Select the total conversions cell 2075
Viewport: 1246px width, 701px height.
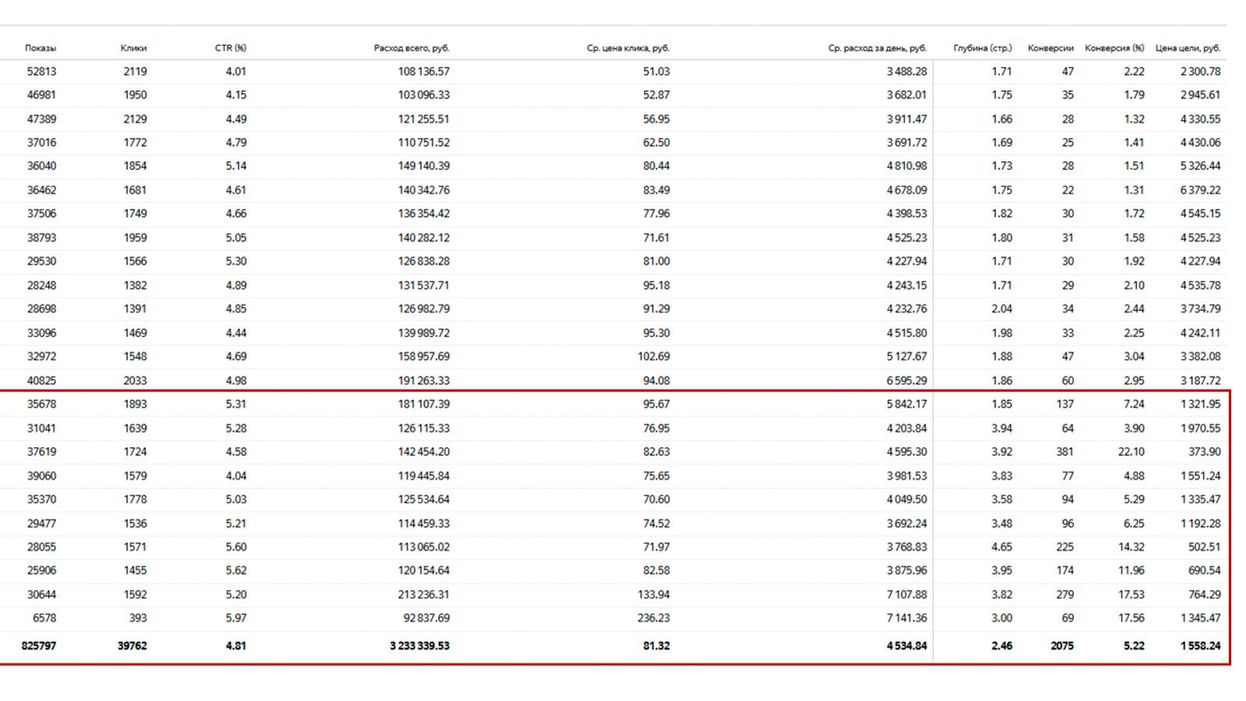tap(1061, 646)
